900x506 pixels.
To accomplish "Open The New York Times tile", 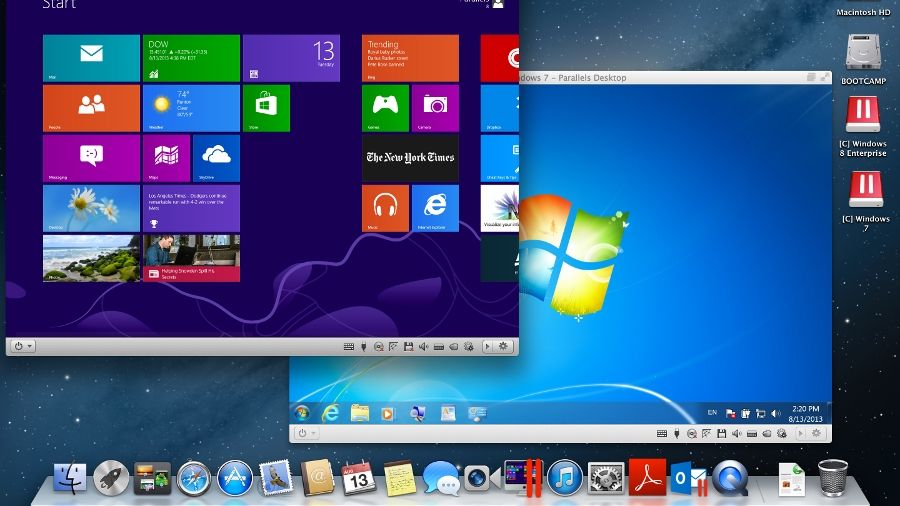I will click(410, 158).
